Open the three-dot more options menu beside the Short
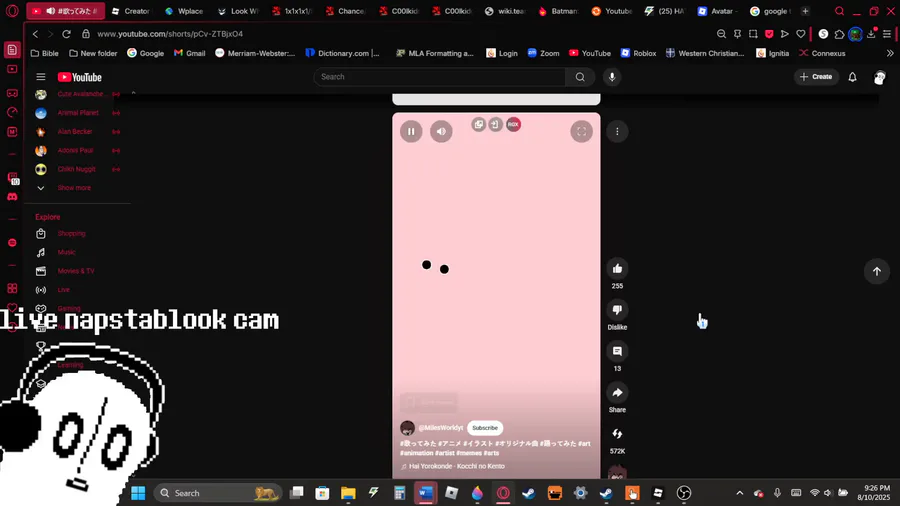900x506 pixels. tap(617, 131)
